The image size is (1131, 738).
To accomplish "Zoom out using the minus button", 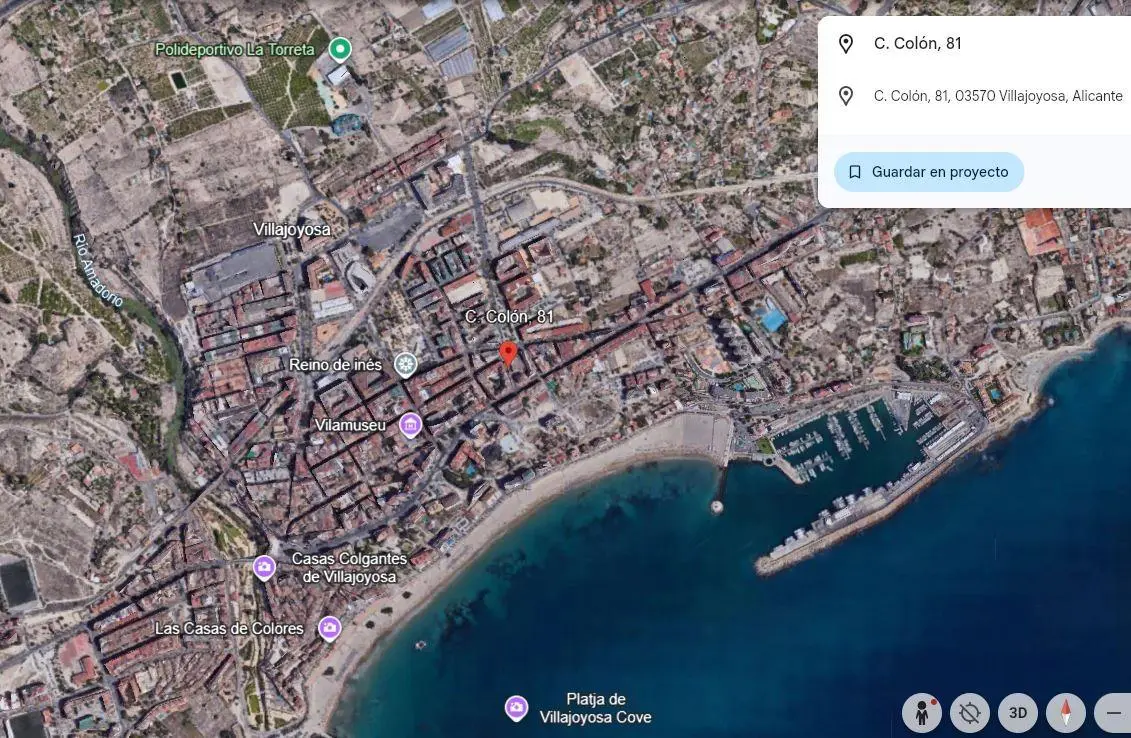I will [1113, 713].
